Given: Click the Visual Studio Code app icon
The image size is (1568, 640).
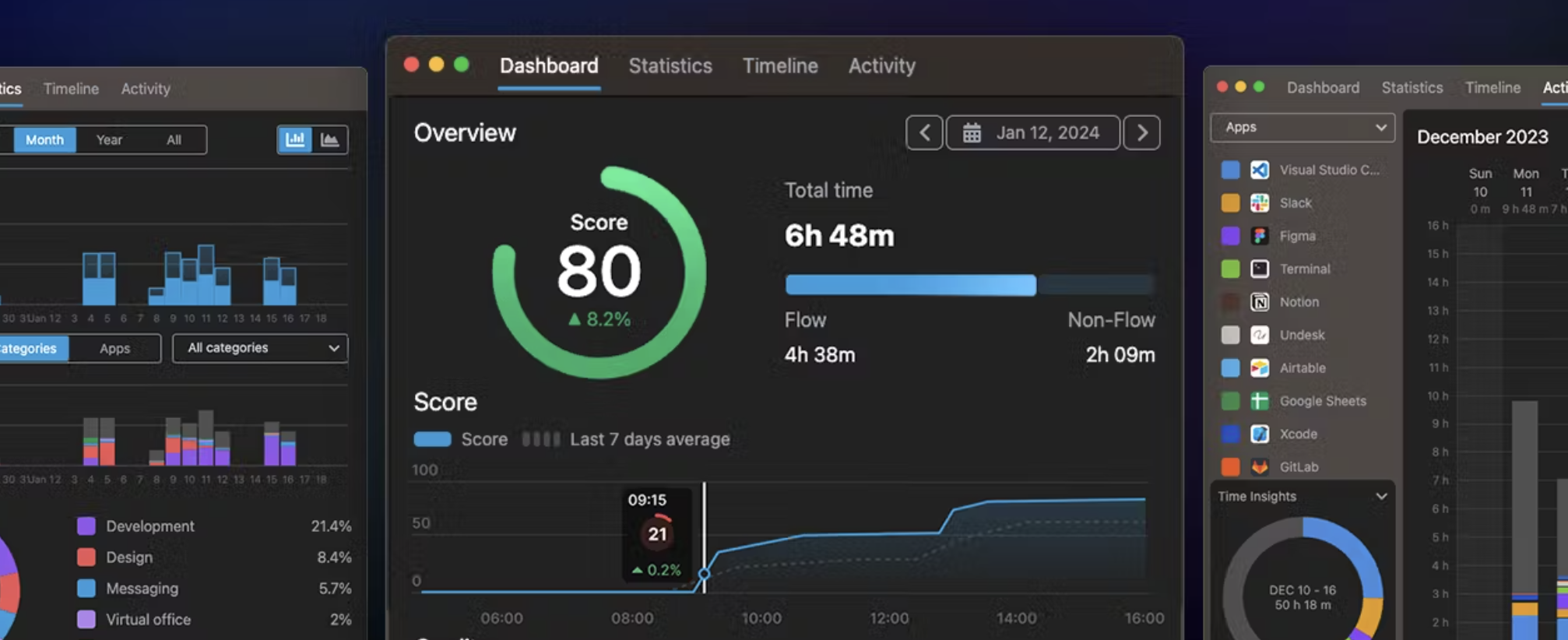Looking at the screenshot, I should pos(1260,170).
